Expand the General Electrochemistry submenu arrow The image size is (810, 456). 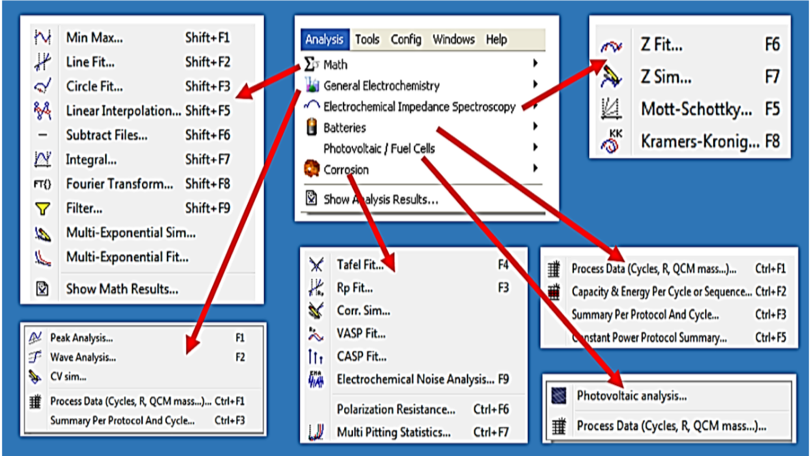coord(535,84)
